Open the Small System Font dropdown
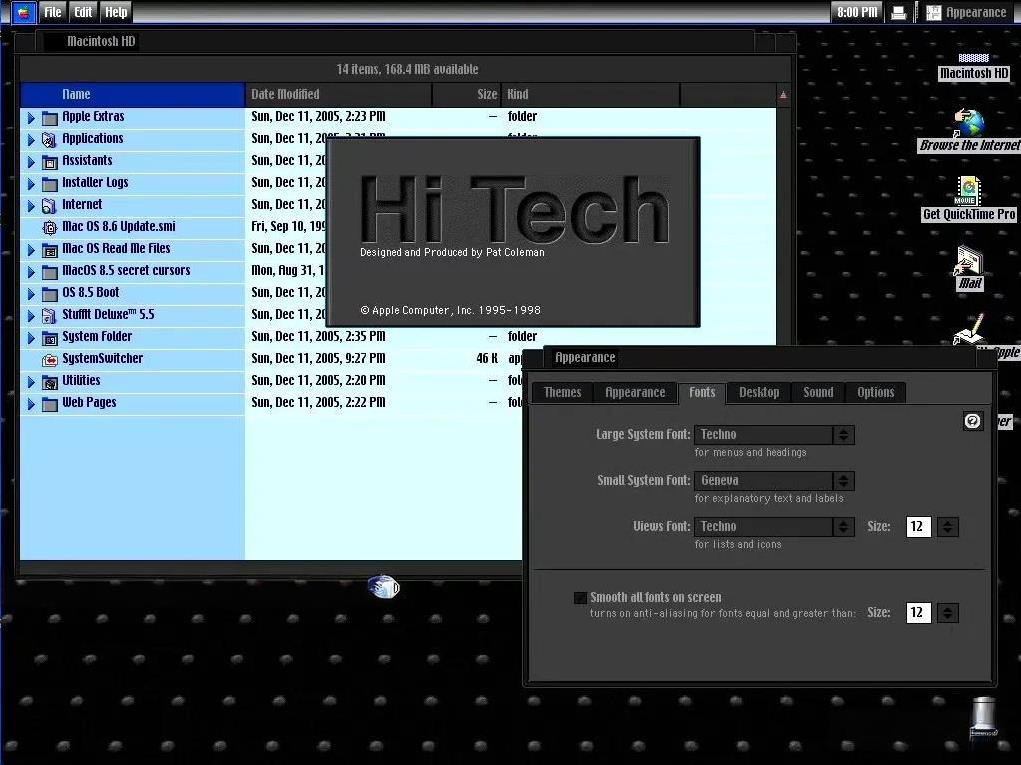The width and height of the screenshot is (1021, 765). pos(774,480)
